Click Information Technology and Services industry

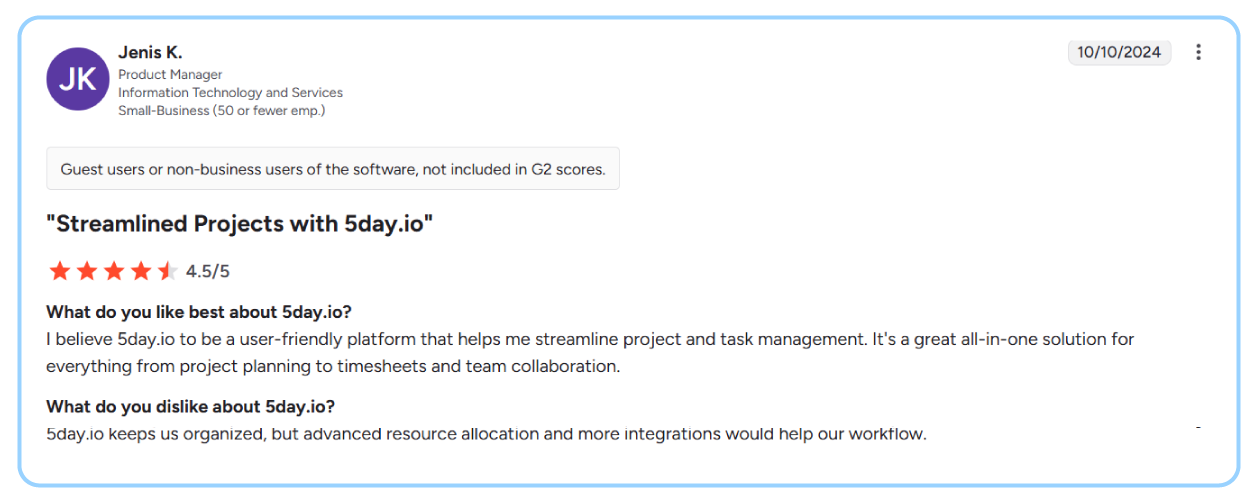coord(230,92)
